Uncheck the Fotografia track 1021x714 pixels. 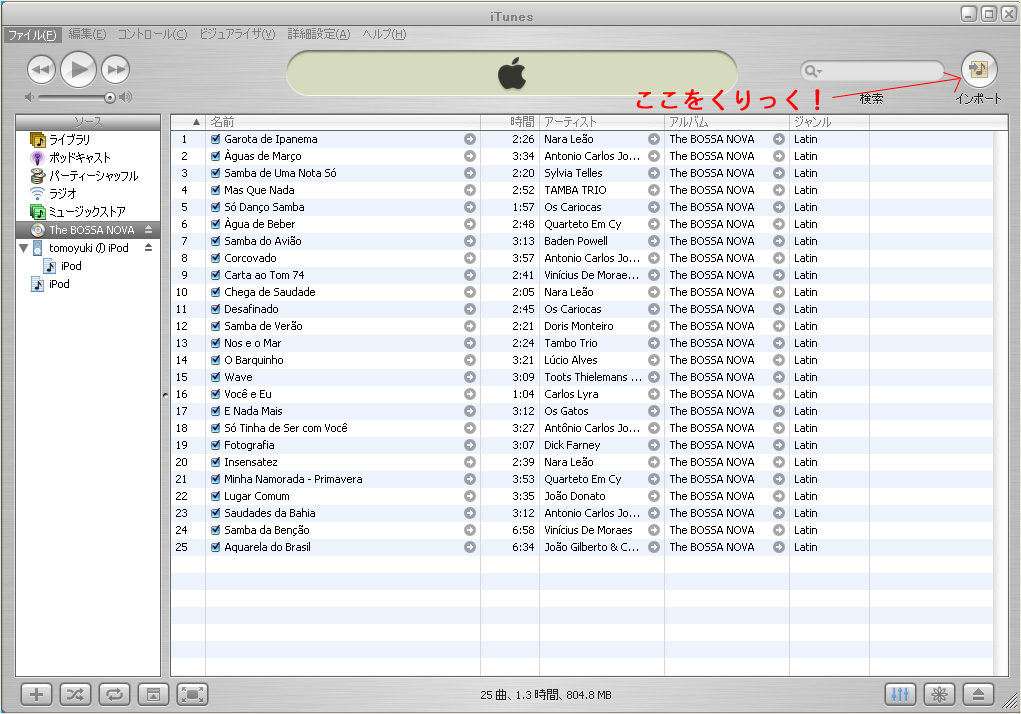click(216, 445)
